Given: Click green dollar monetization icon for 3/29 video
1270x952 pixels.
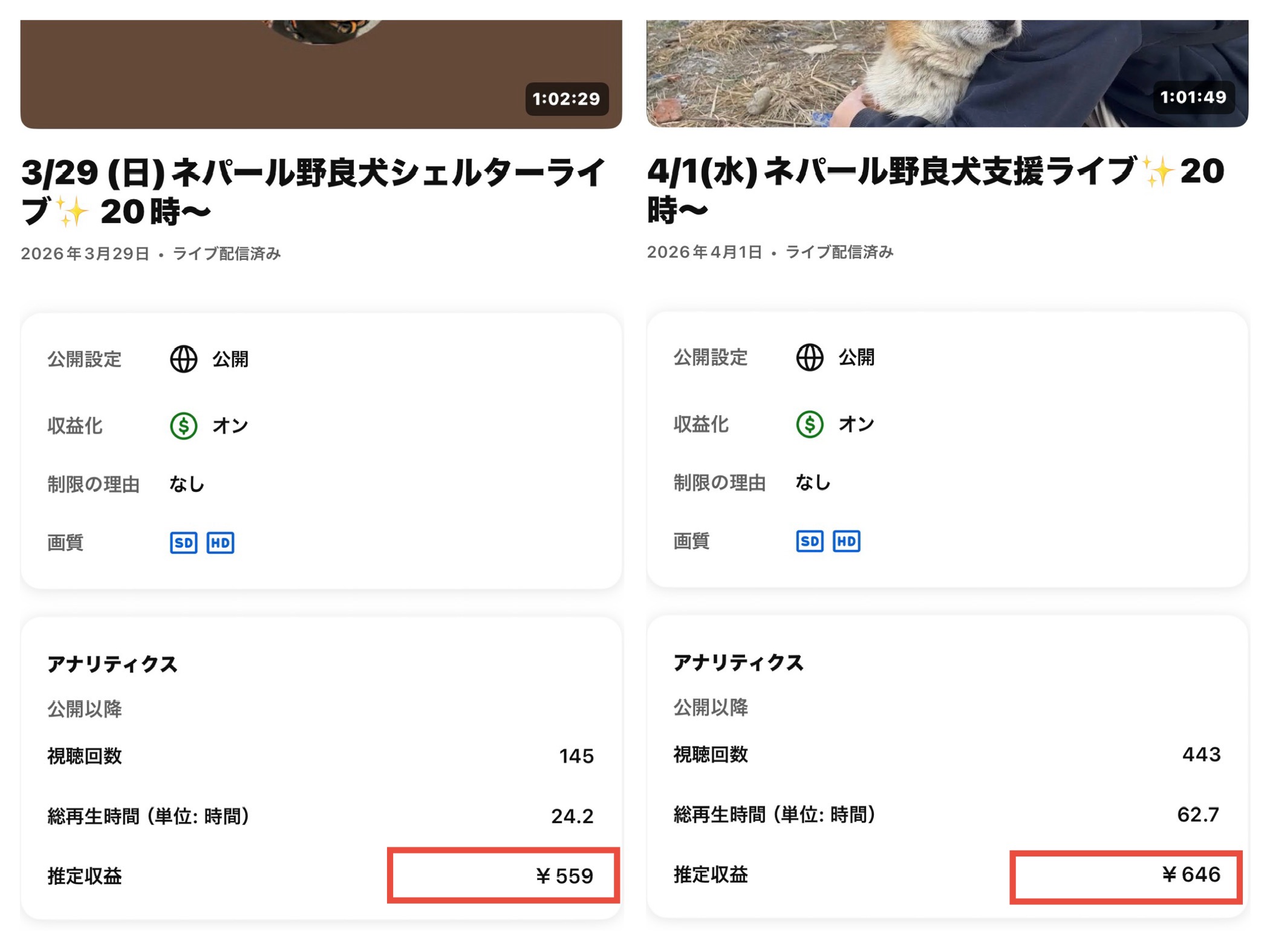Looking at the screenshot, I should click(x=183, y=426).
